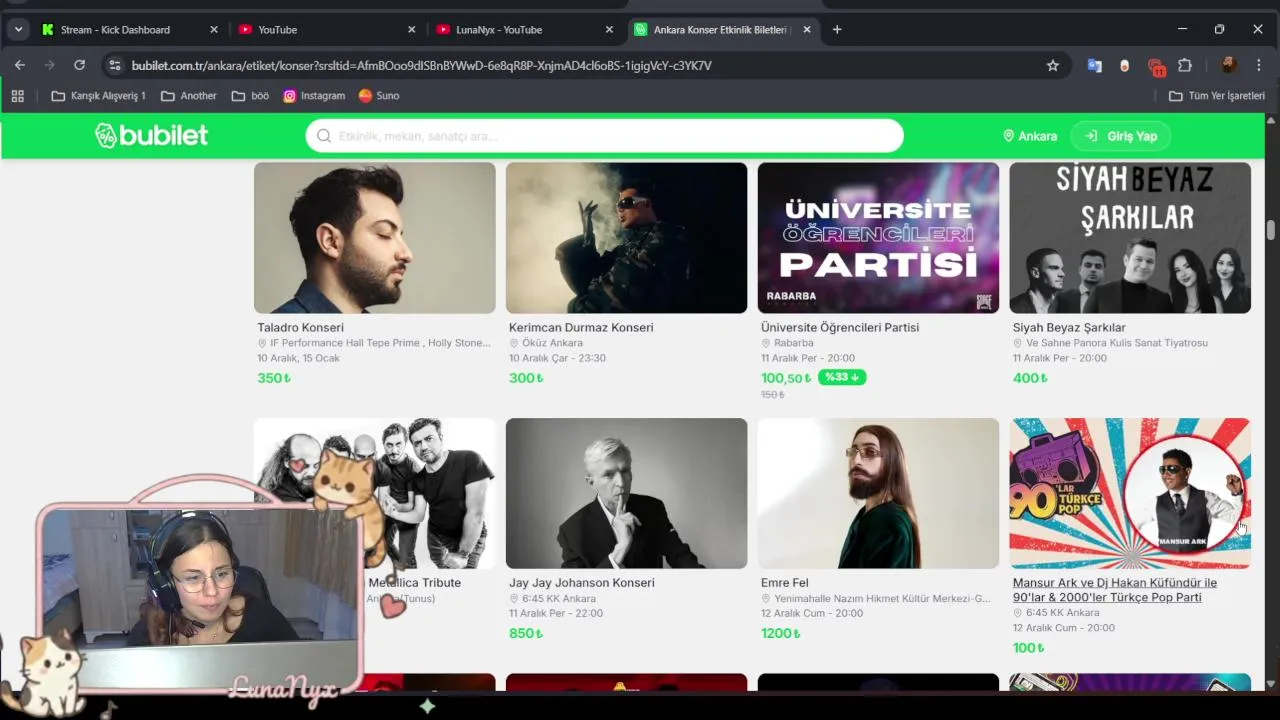The width and height of the screenshot is (1280, 720).
Task: Click the 1200₺ price under Emre Fel
Action: 781,633
